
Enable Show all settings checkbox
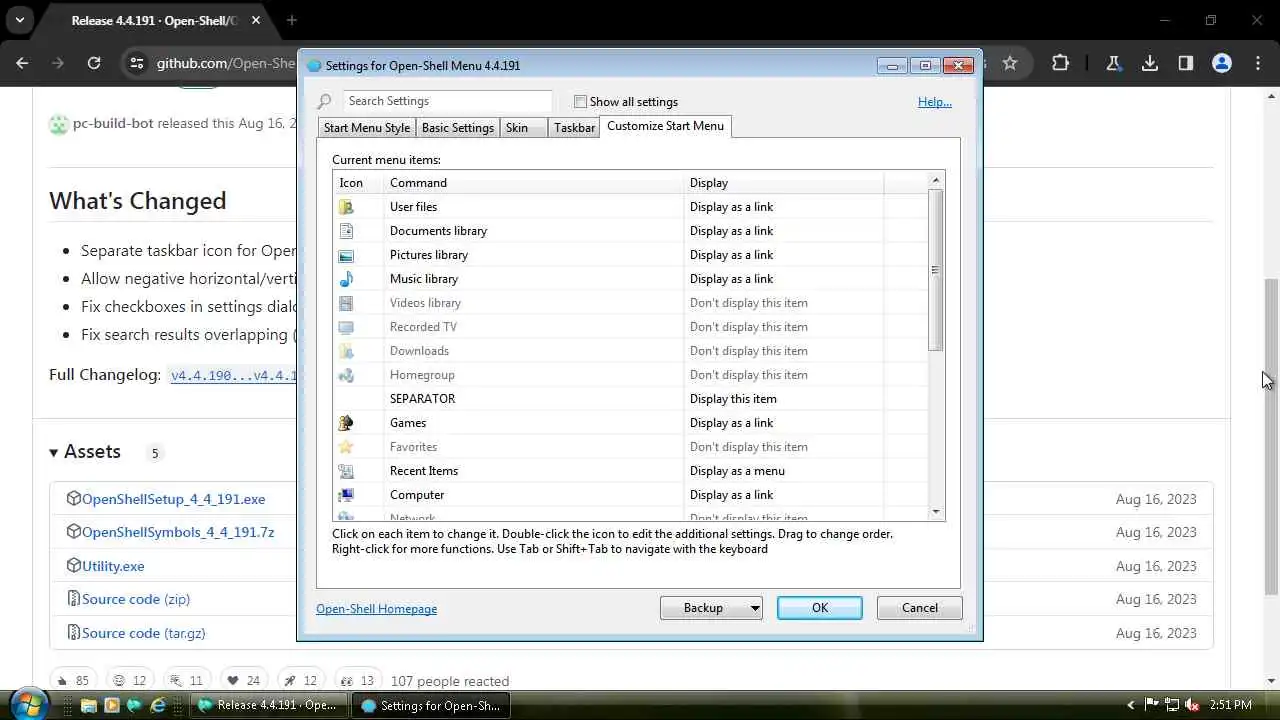pyautogui.click(x=580, y=101)
